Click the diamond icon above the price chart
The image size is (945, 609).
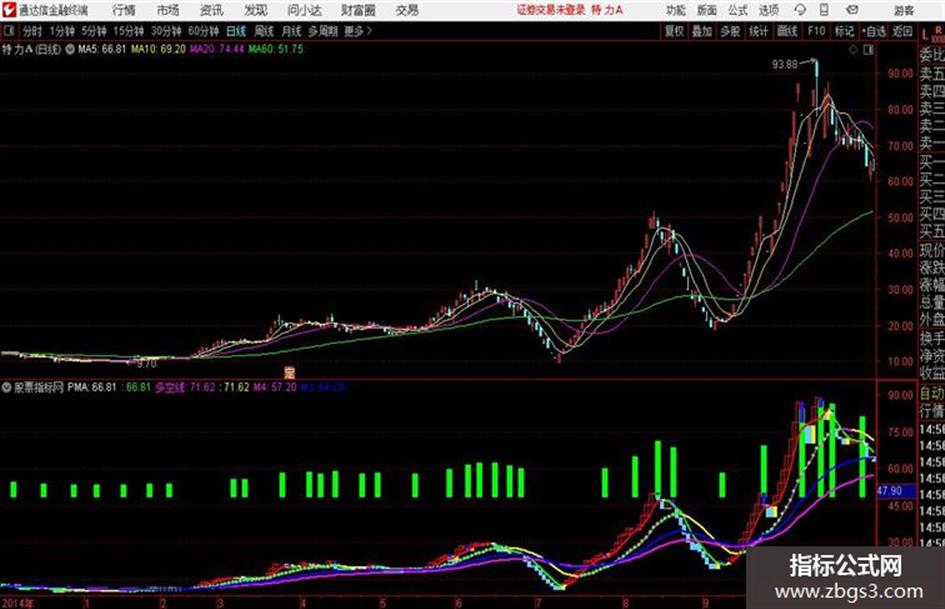pyautogui.click(x=853, y=50)
